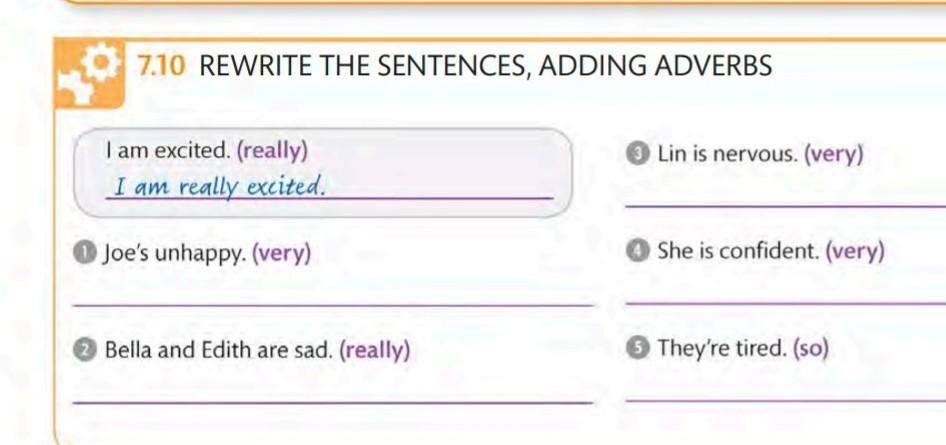
Task: Click the number 1 bullet beside Joe's unhappy
Action: (87, 254)
